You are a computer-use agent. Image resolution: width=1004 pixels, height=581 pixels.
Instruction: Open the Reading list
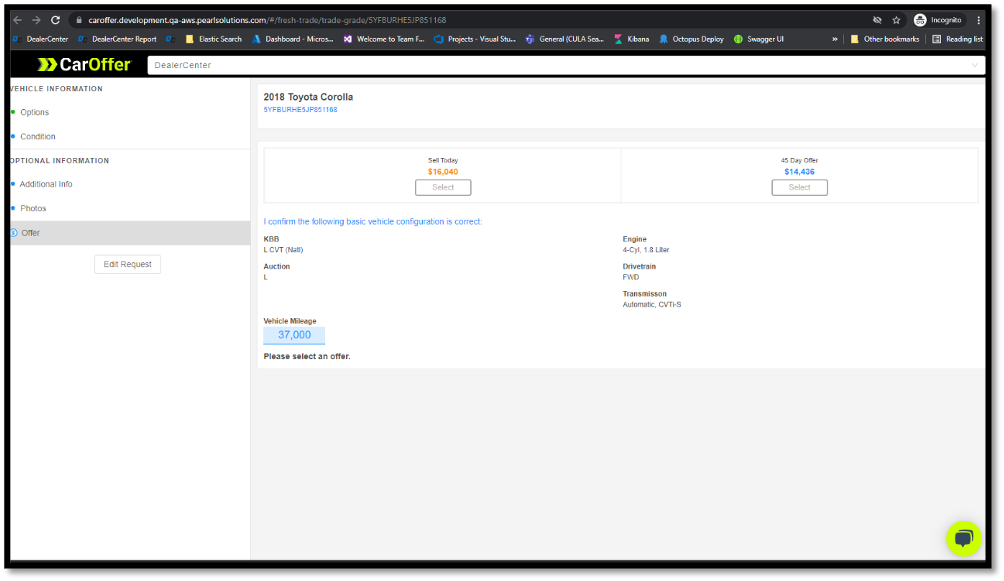pos(957,39)
